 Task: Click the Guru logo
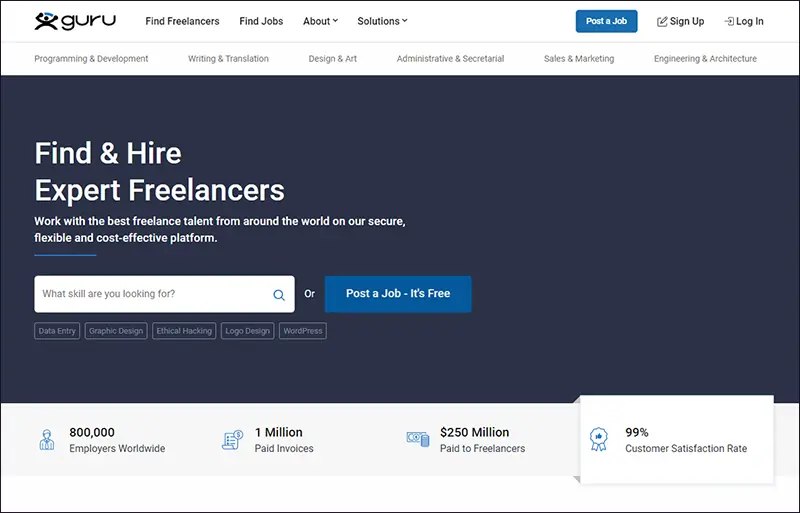[75, 21]
